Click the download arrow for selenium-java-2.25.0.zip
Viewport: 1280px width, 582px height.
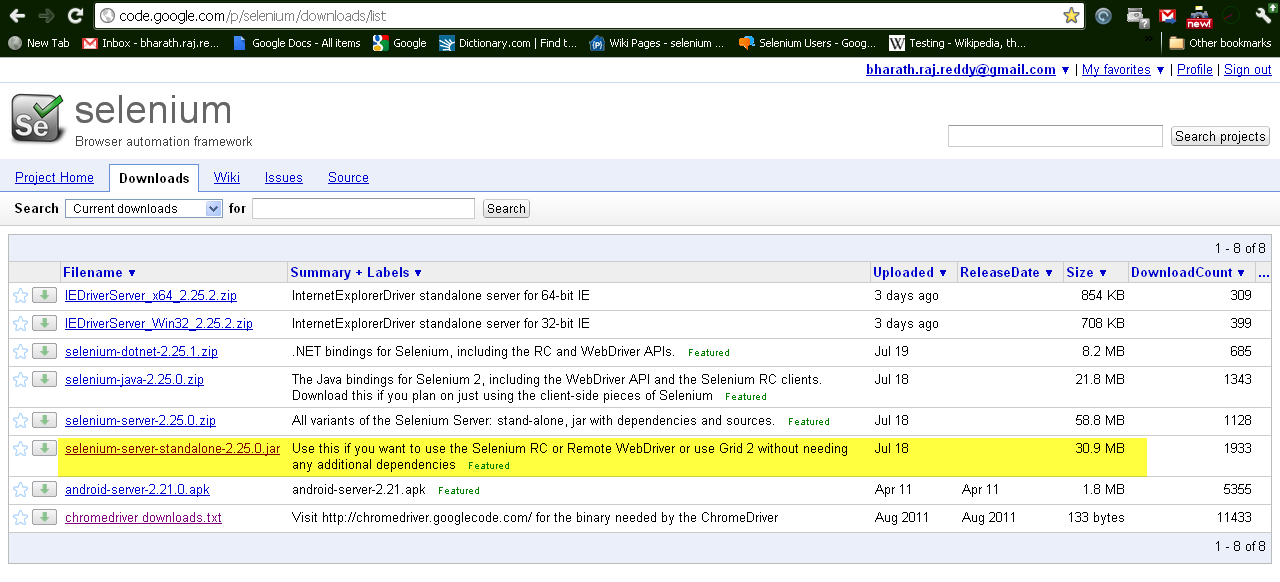click(x=44, y=379)
